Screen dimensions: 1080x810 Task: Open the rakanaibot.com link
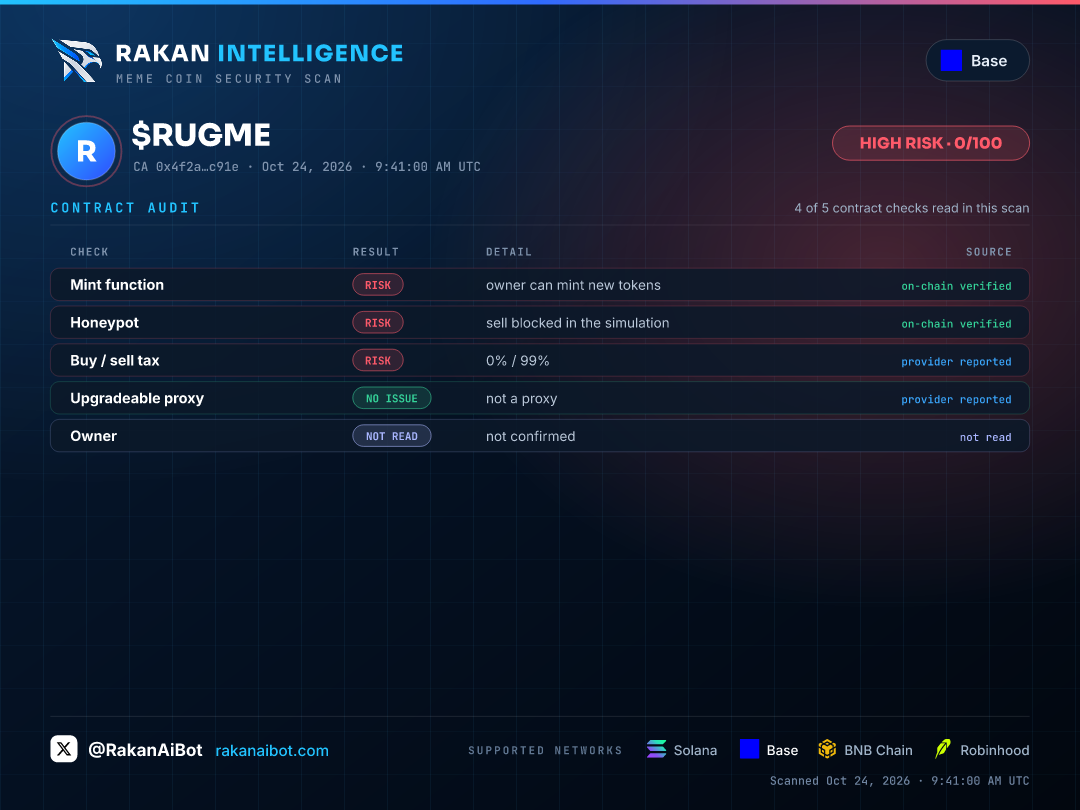(x=272, y=751)
